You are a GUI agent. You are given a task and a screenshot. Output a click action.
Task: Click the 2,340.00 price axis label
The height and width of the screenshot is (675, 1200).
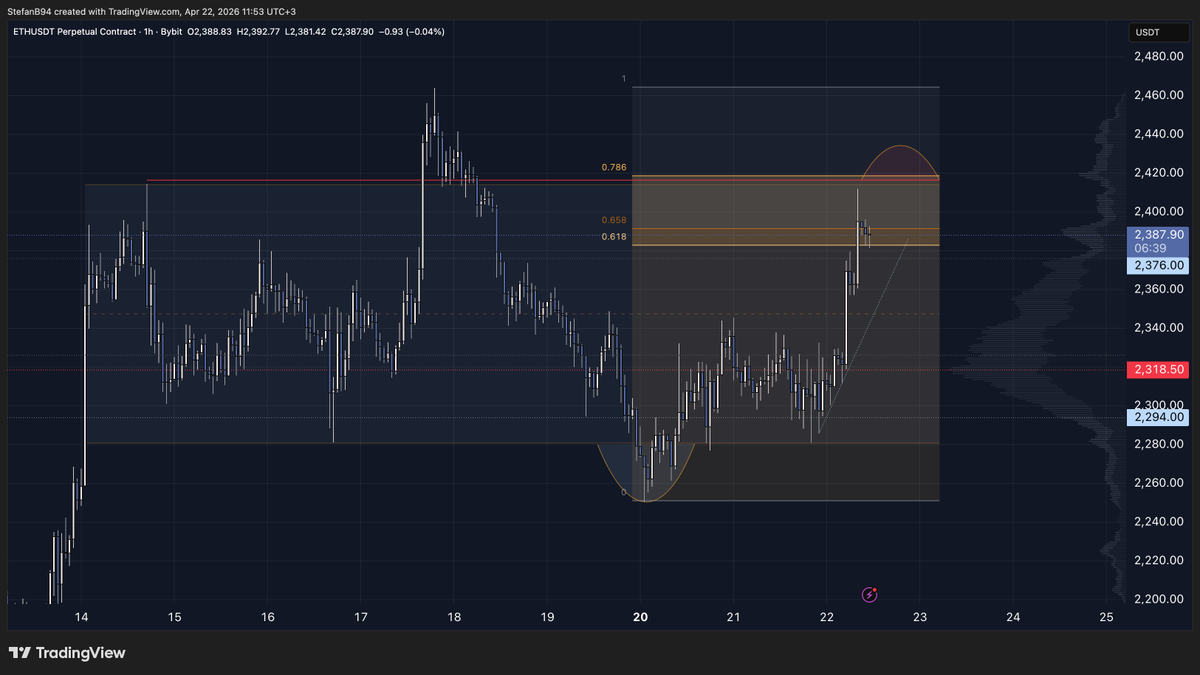pyautogui.click(x=1160, y=328)
